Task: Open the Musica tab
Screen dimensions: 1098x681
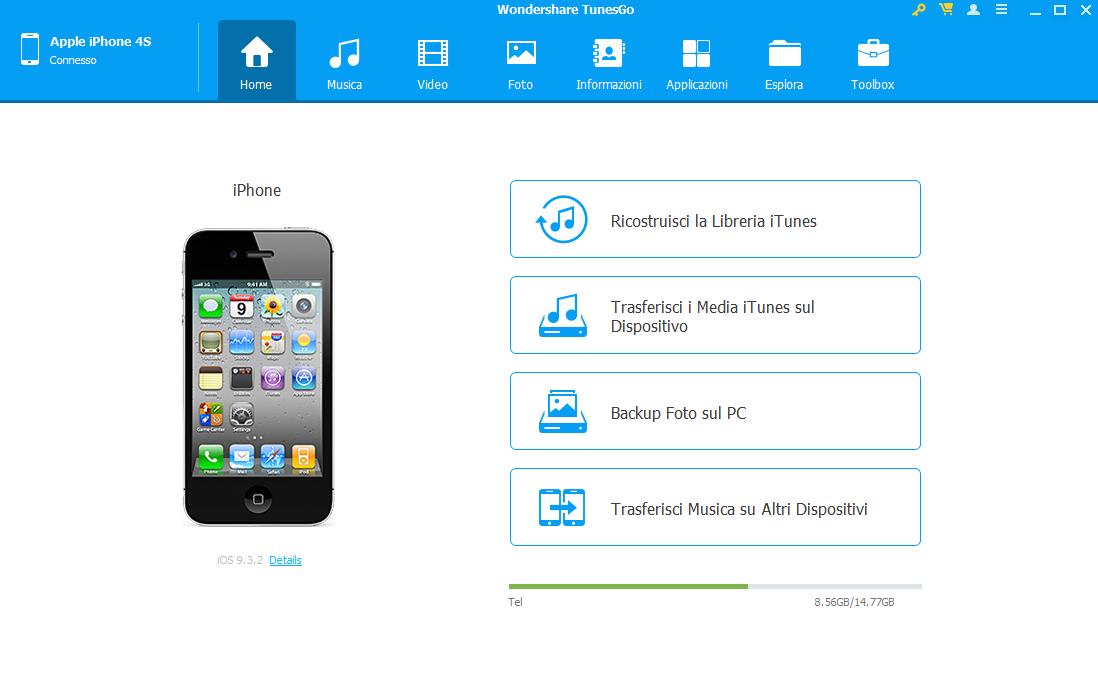Action: (344, 62)
